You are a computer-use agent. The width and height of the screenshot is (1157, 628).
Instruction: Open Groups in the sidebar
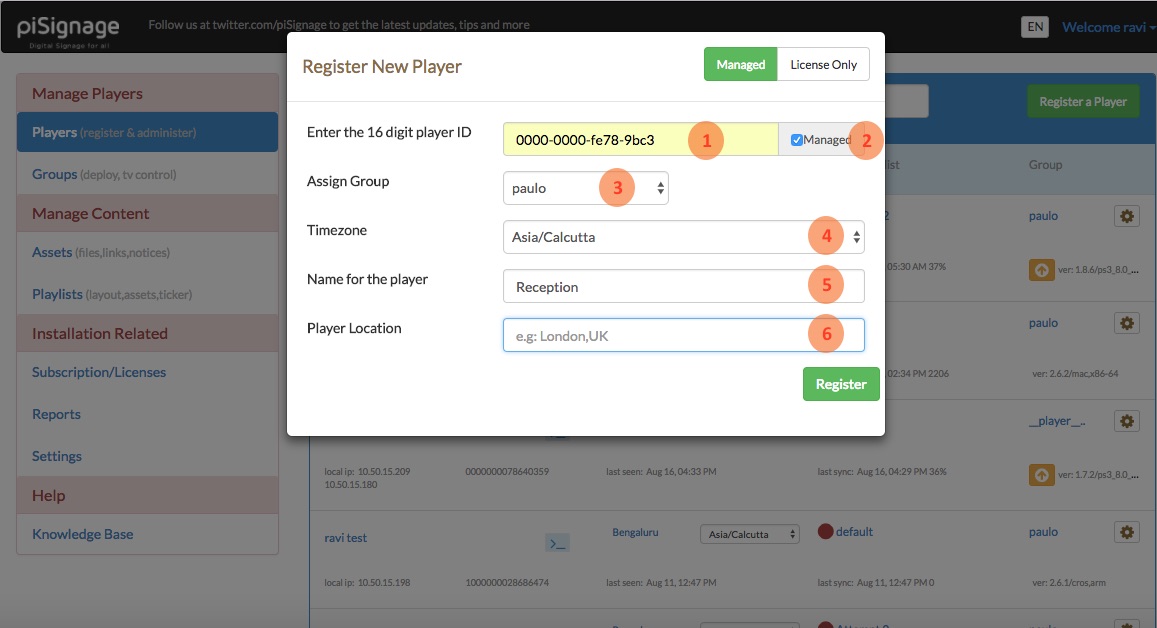coord(54,174)
